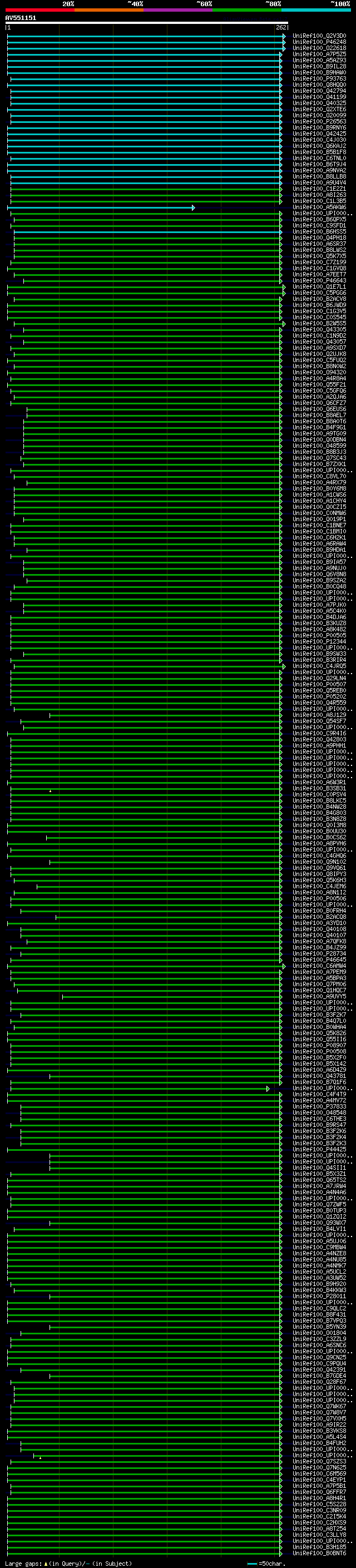This screenshot has width=356, height=1568.
Task: Click the short cyan alignment bar for UniRef100_A5AKW6
Action: 101,207
